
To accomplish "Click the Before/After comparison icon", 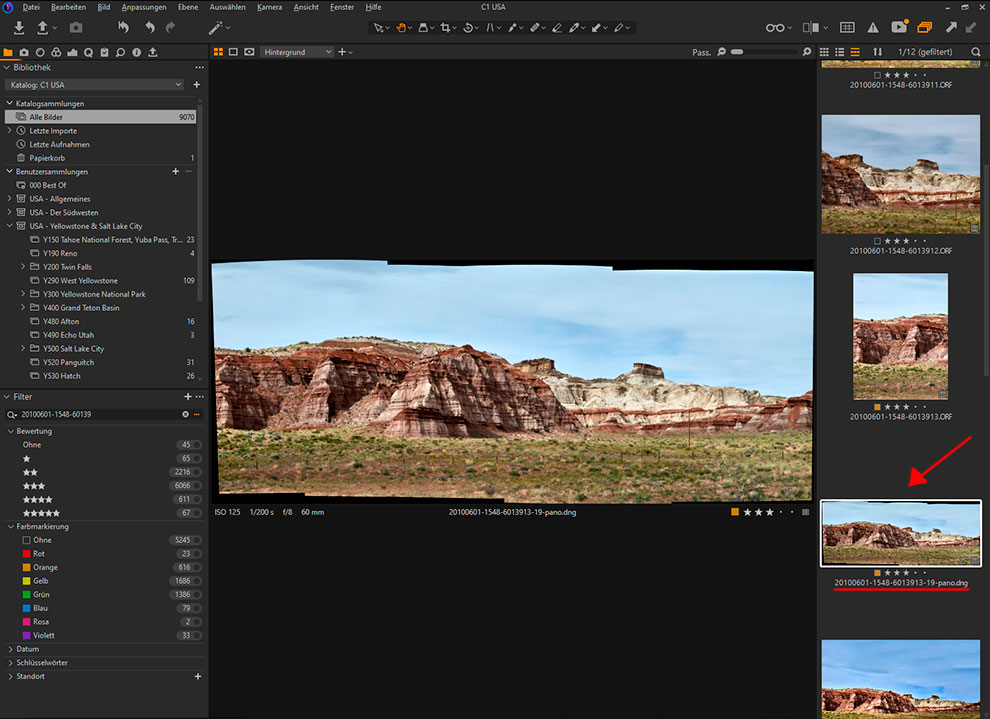I will (811, 28).
